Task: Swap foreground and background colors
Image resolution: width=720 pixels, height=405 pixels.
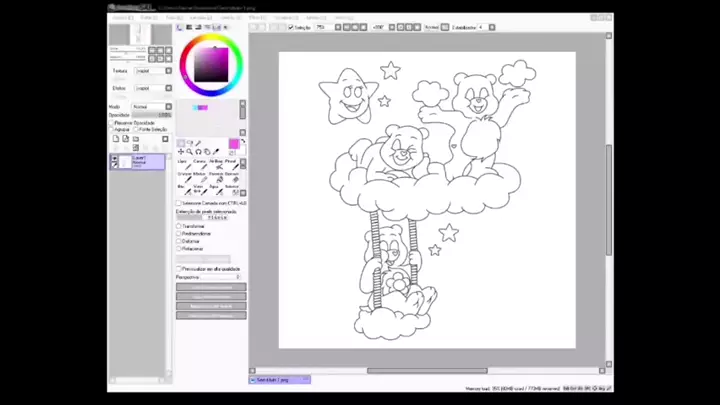Action: 243,141
